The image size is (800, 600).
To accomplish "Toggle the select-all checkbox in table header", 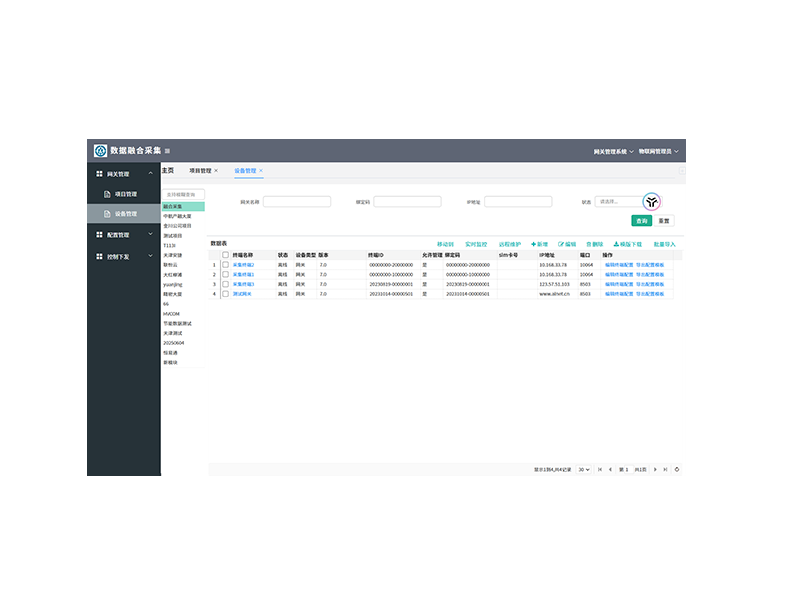I will point(225,255).
